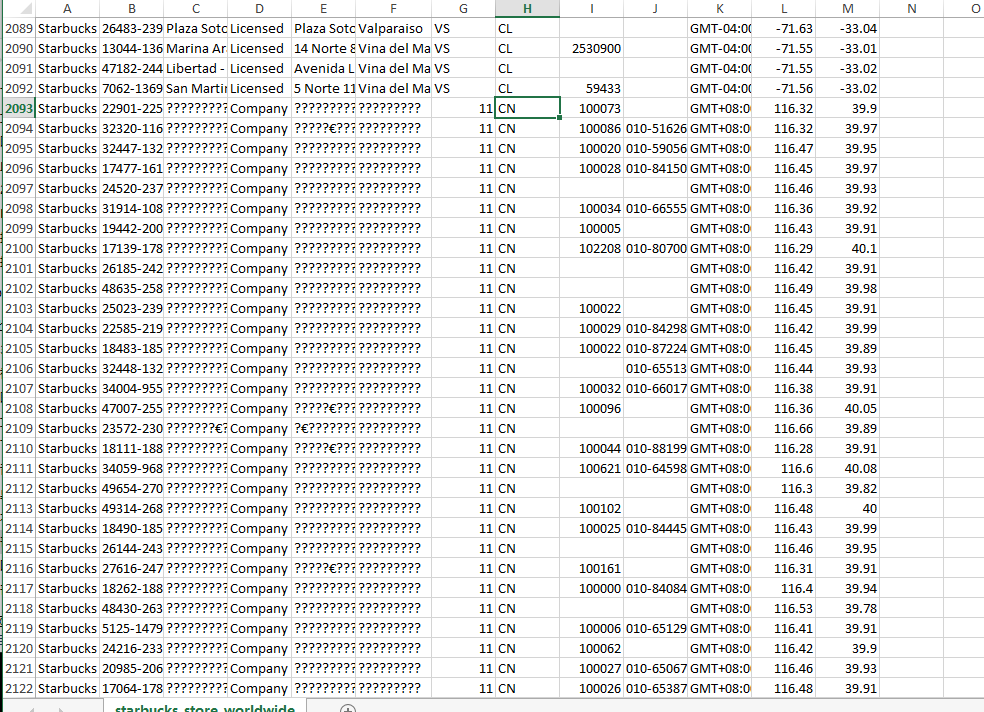The image size is (984, 712).
Task: Click 'Licensed' cell in row 2091
Action: pyautogui.click(x=259, y=68)
